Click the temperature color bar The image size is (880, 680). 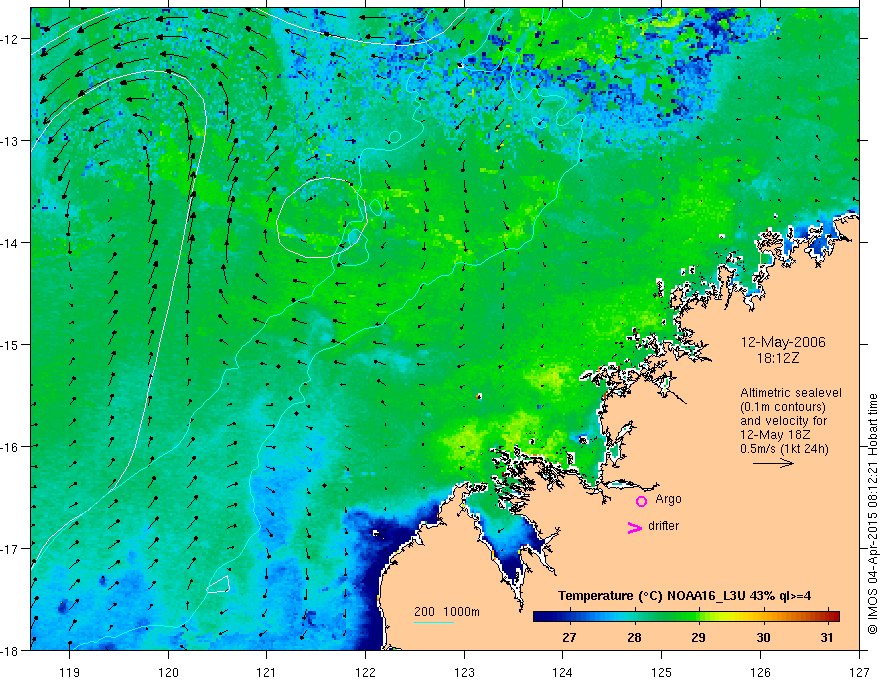click(686, 616)
